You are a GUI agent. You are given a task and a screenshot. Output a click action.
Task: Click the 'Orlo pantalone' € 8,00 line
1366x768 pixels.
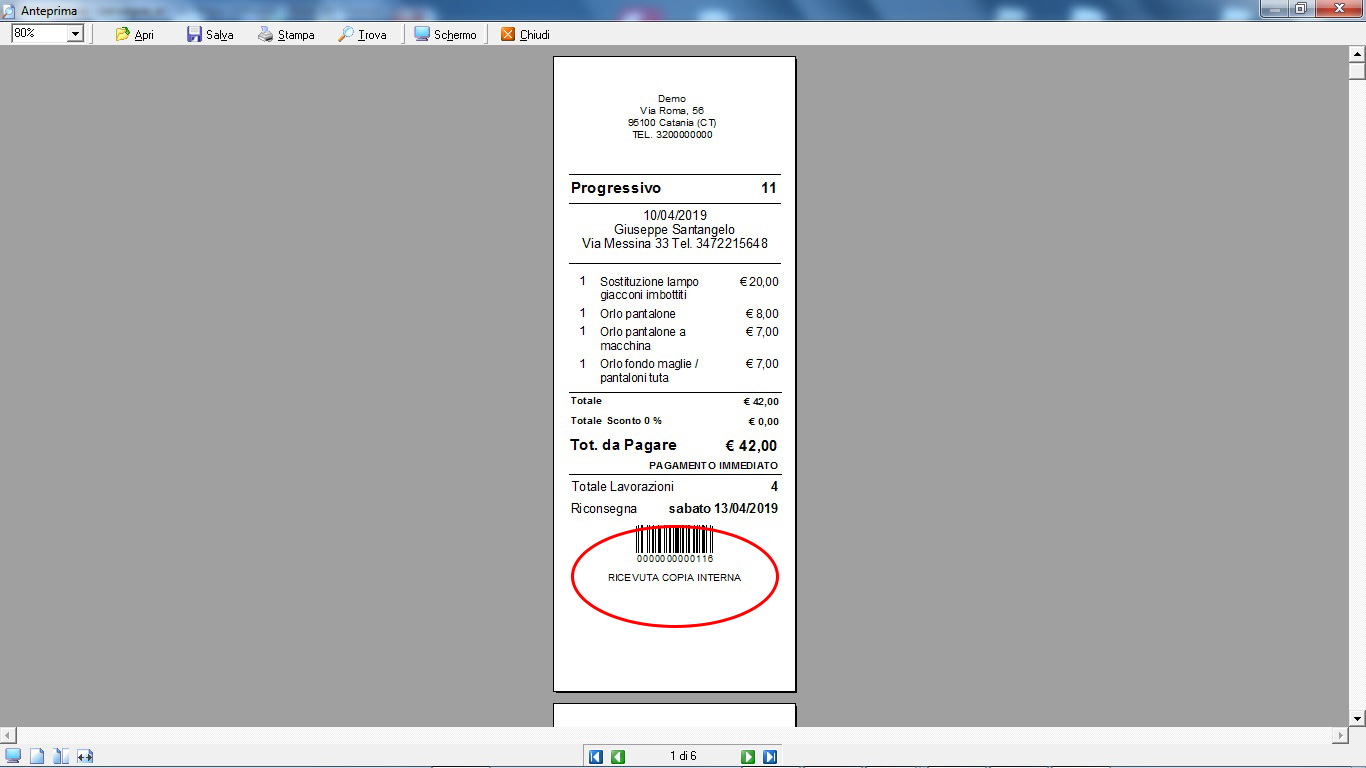[675, 314]
